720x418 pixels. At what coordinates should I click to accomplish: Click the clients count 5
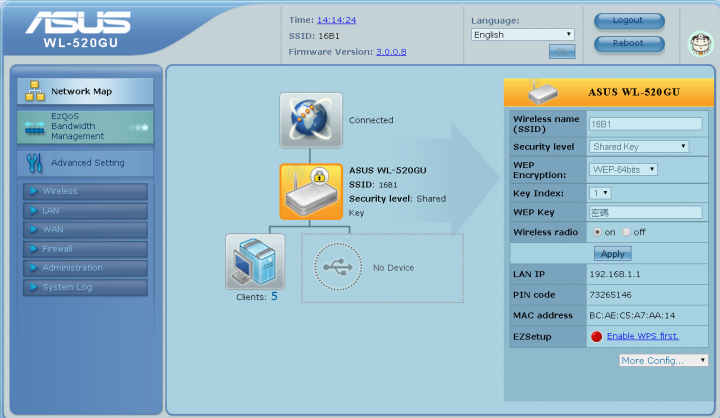tap(274, 296)
